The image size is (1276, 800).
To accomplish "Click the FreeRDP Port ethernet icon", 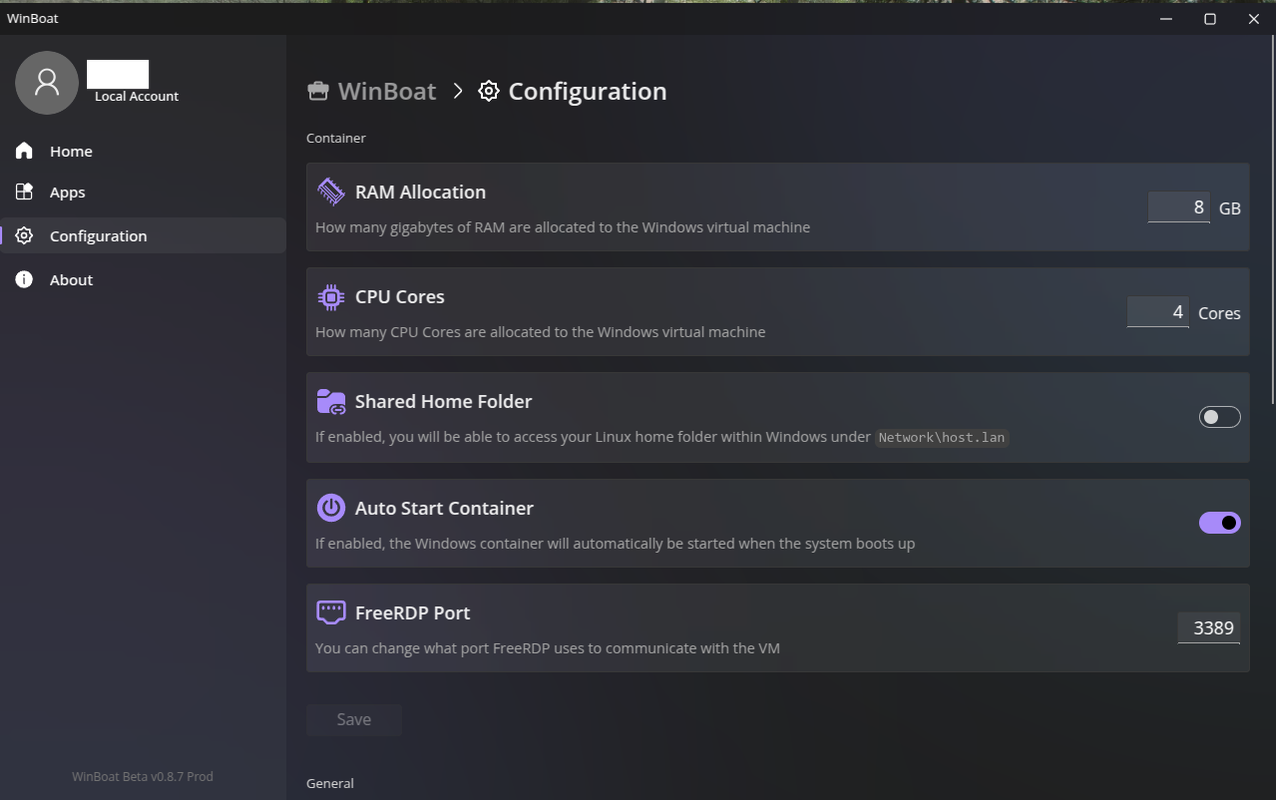I will tap(330, 612).
